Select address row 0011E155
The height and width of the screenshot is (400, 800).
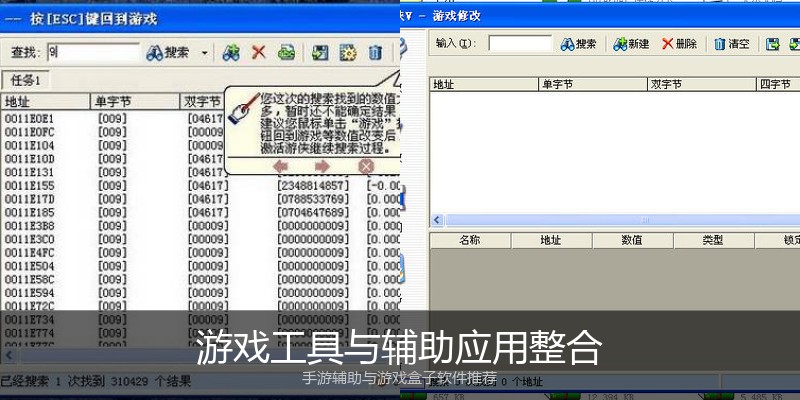[30, 185]
